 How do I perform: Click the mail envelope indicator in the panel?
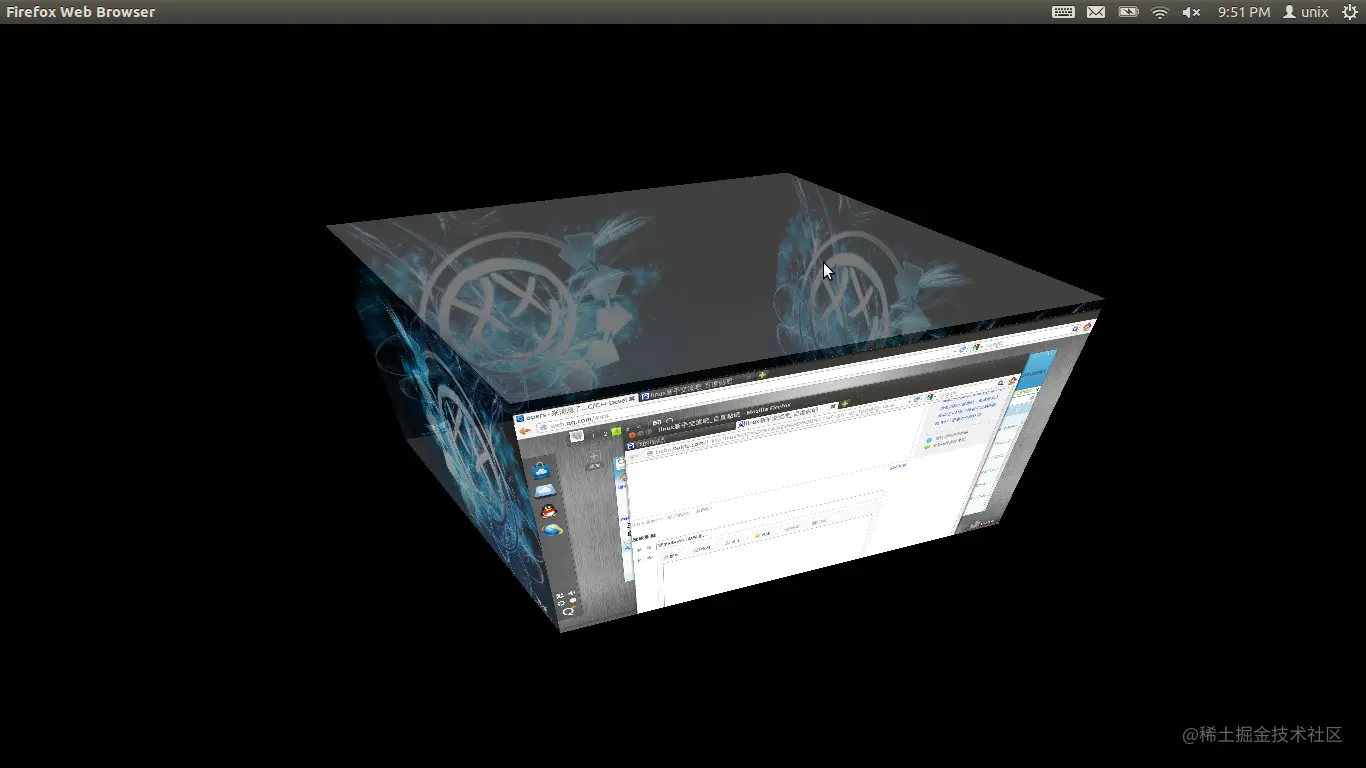1096,12
